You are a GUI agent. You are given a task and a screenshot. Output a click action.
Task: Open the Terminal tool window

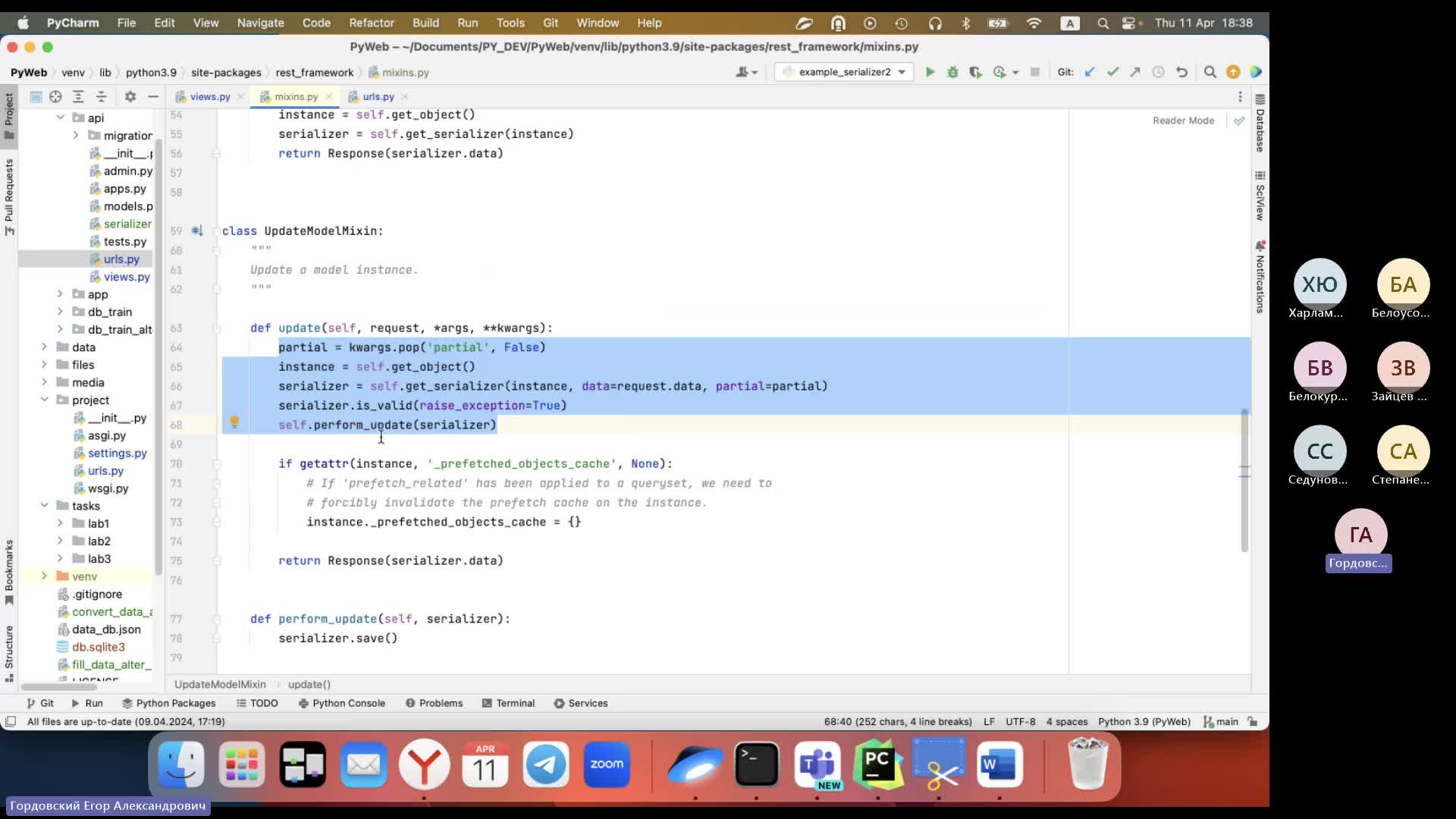pos(508,703)
